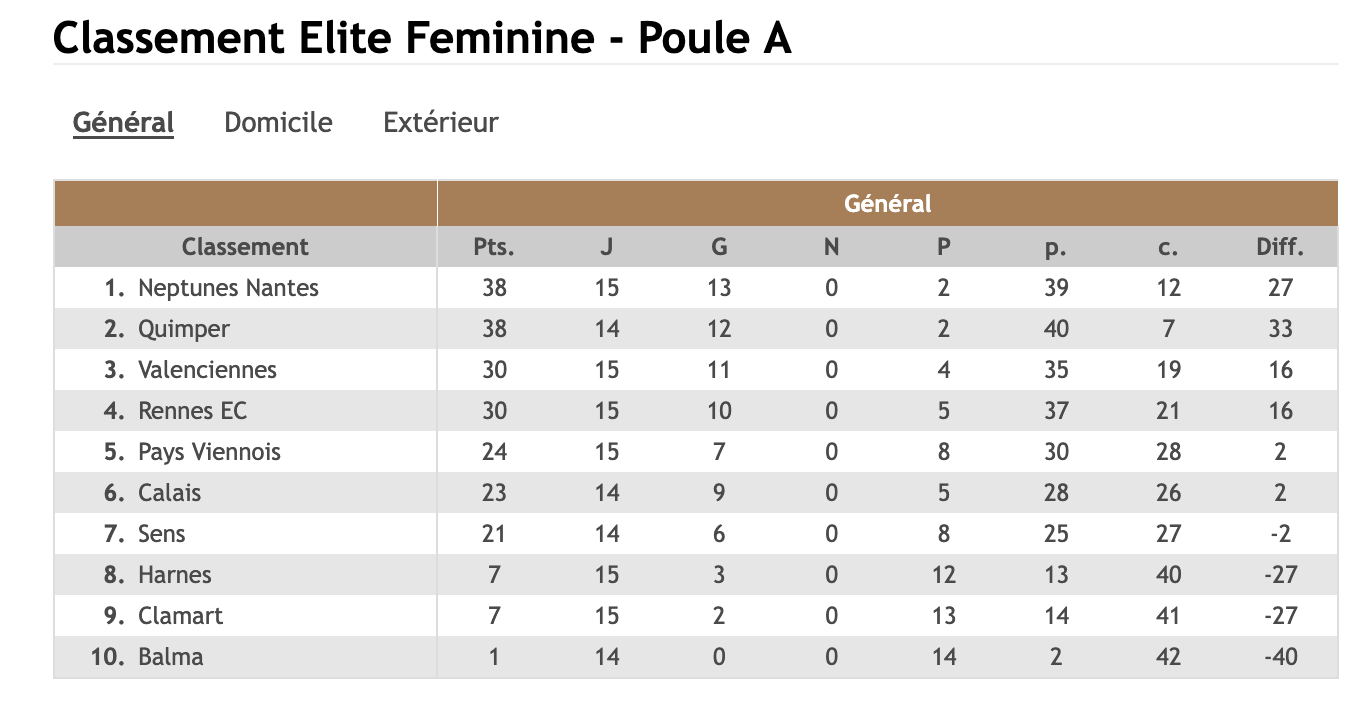Image resolution: width=1354 pixels, height=704 pixels.
Task: Click the Rennes EC team row
Action: (192, 411)
